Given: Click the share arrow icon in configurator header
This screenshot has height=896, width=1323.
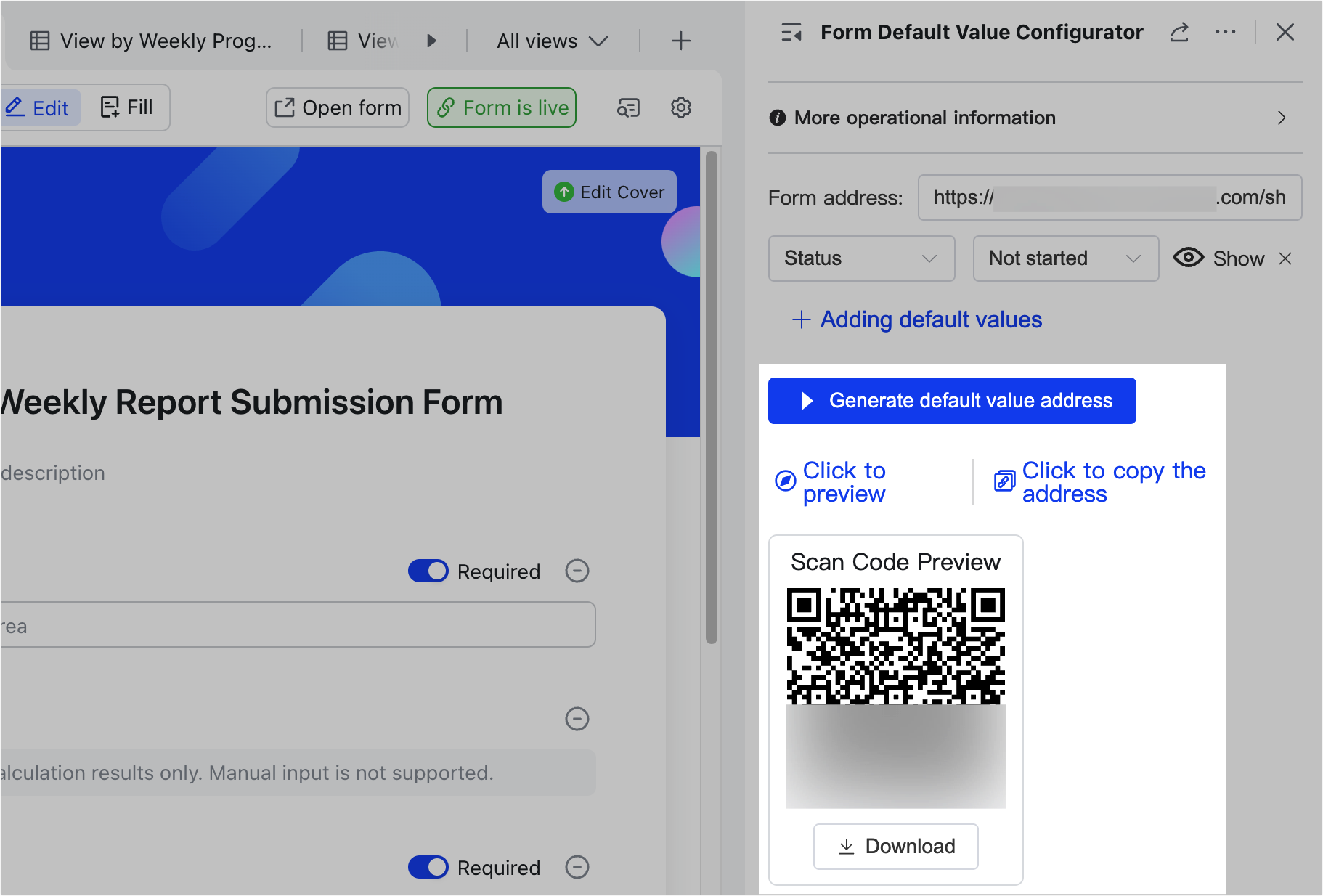Looking at the screenshot, I should 1179,33.
